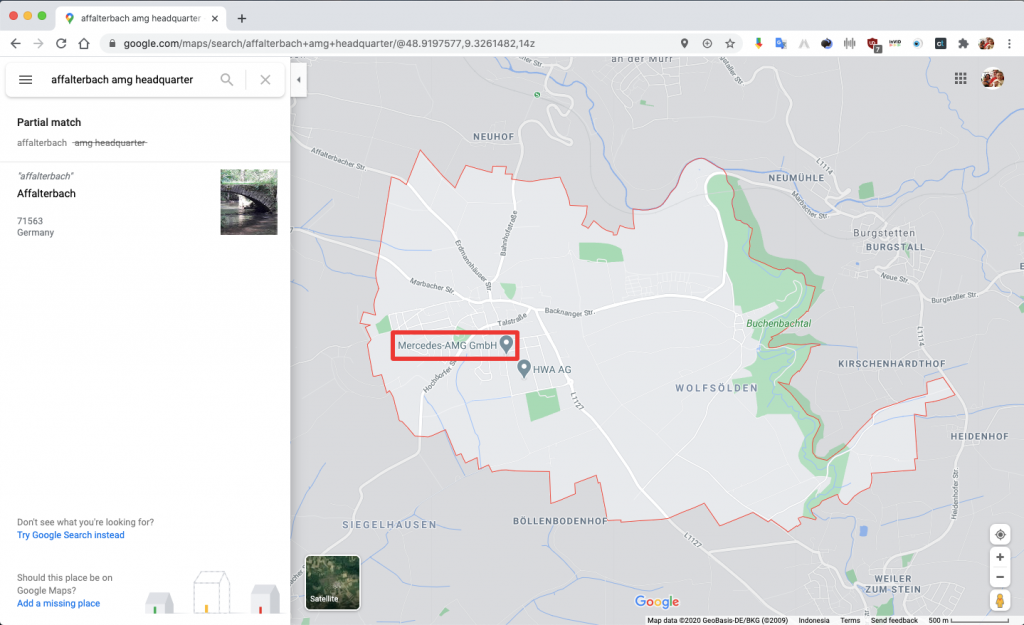Click Indonesia region link in footer
The height and width of the screenshot is (625, 1024).
pyautogui.click(x=814, y=620)
